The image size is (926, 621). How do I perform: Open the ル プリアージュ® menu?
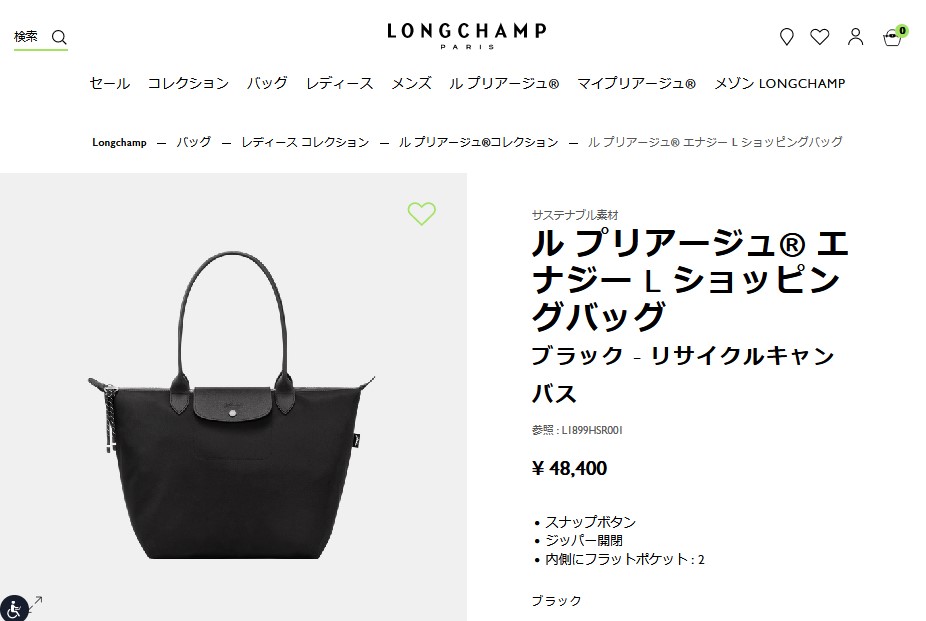(504, 83)
